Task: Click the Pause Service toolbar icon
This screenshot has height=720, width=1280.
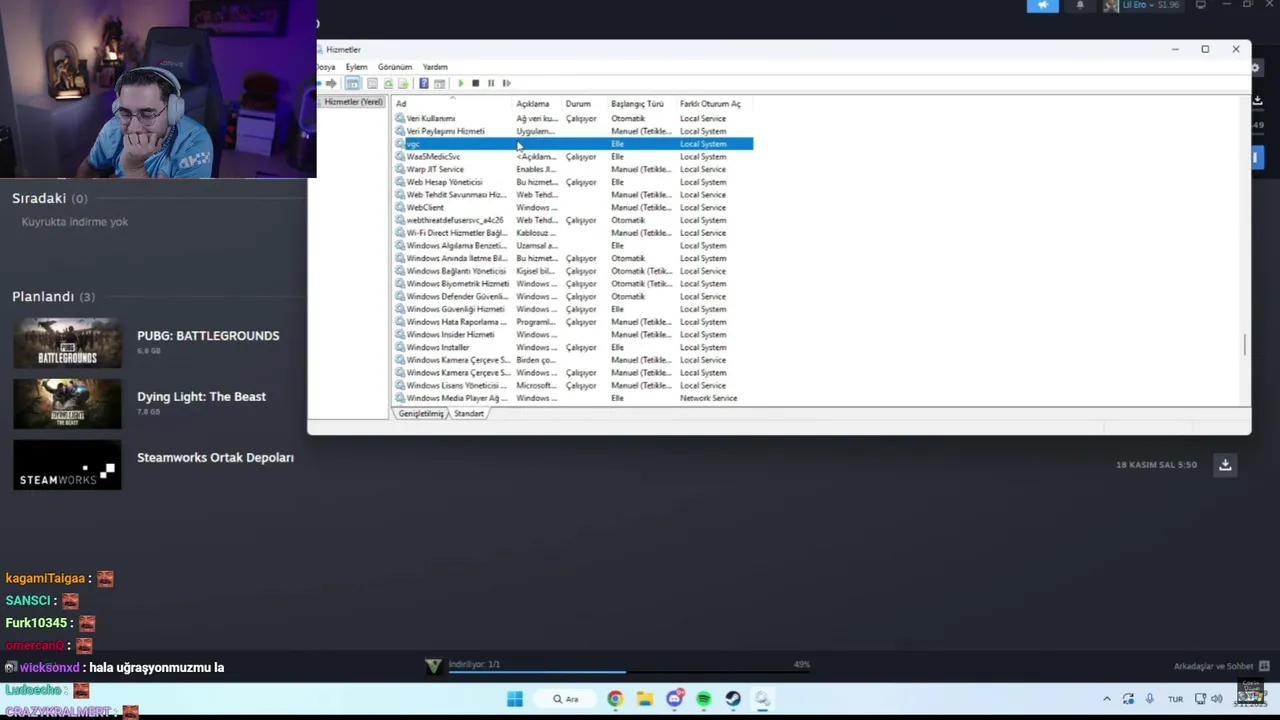Action: click(x=491, y=83)
